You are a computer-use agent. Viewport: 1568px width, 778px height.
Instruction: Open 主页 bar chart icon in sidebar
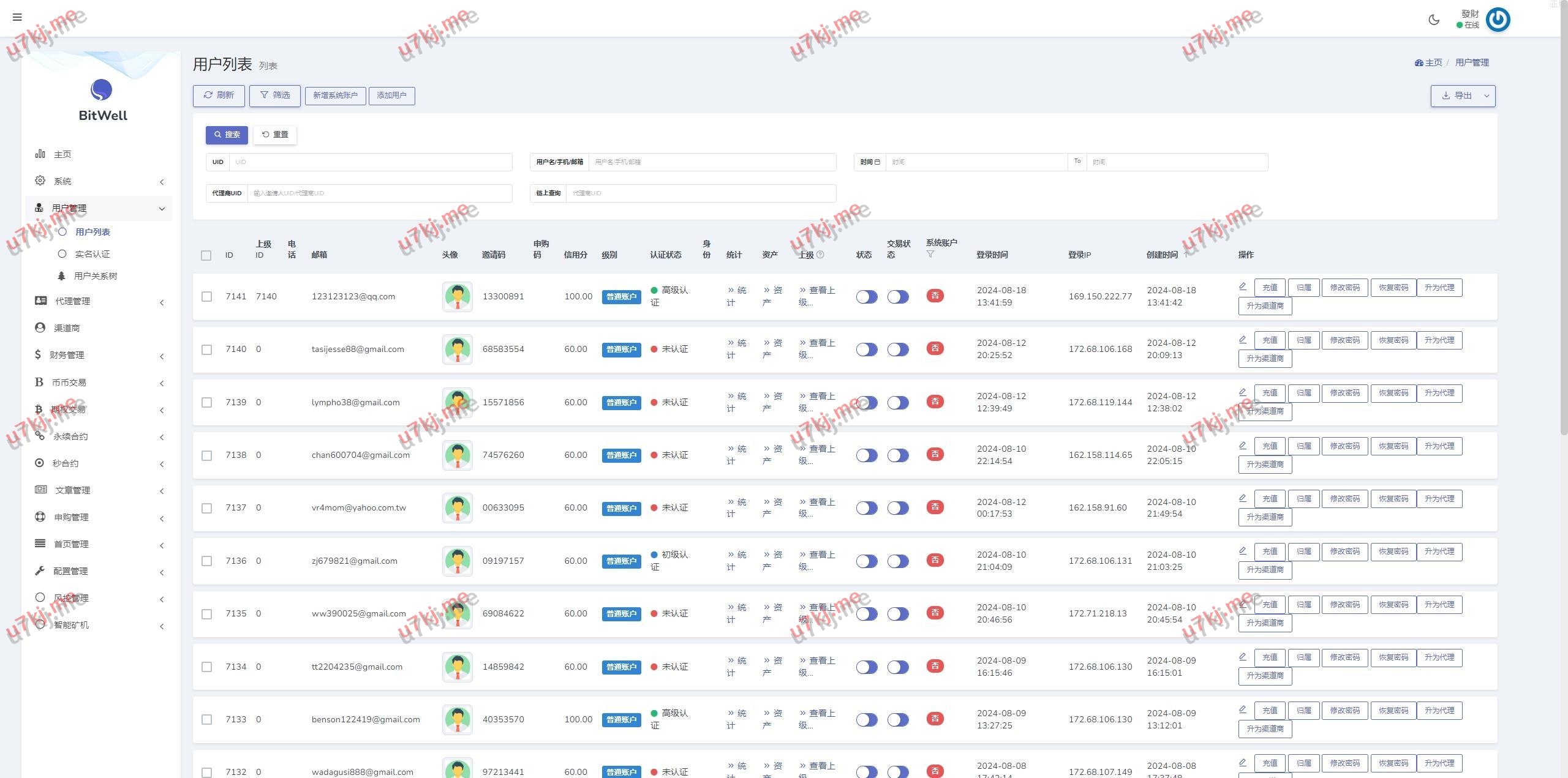coord(40,154)
